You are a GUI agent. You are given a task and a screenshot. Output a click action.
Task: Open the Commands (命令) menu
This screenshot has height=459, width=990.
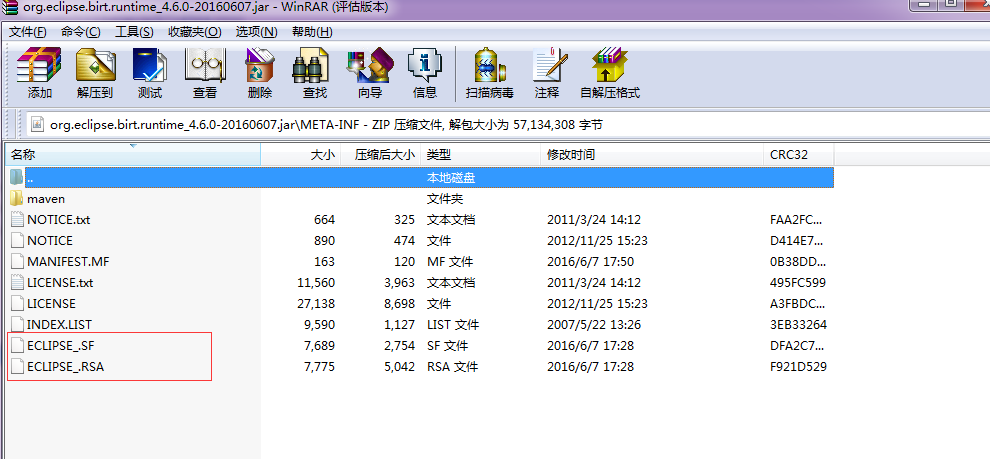click(x=81, y=32)
